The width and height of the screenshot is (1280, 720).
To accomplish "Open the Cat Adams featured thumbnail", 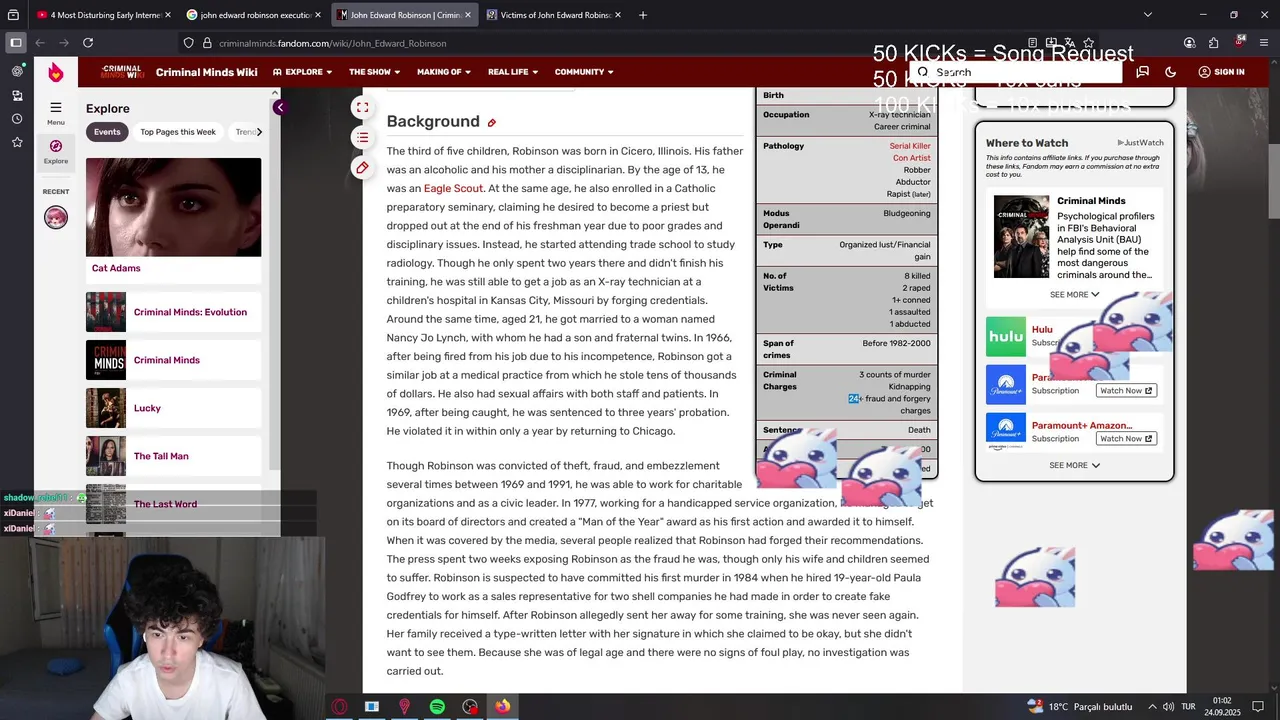I will tap(173, 207).
